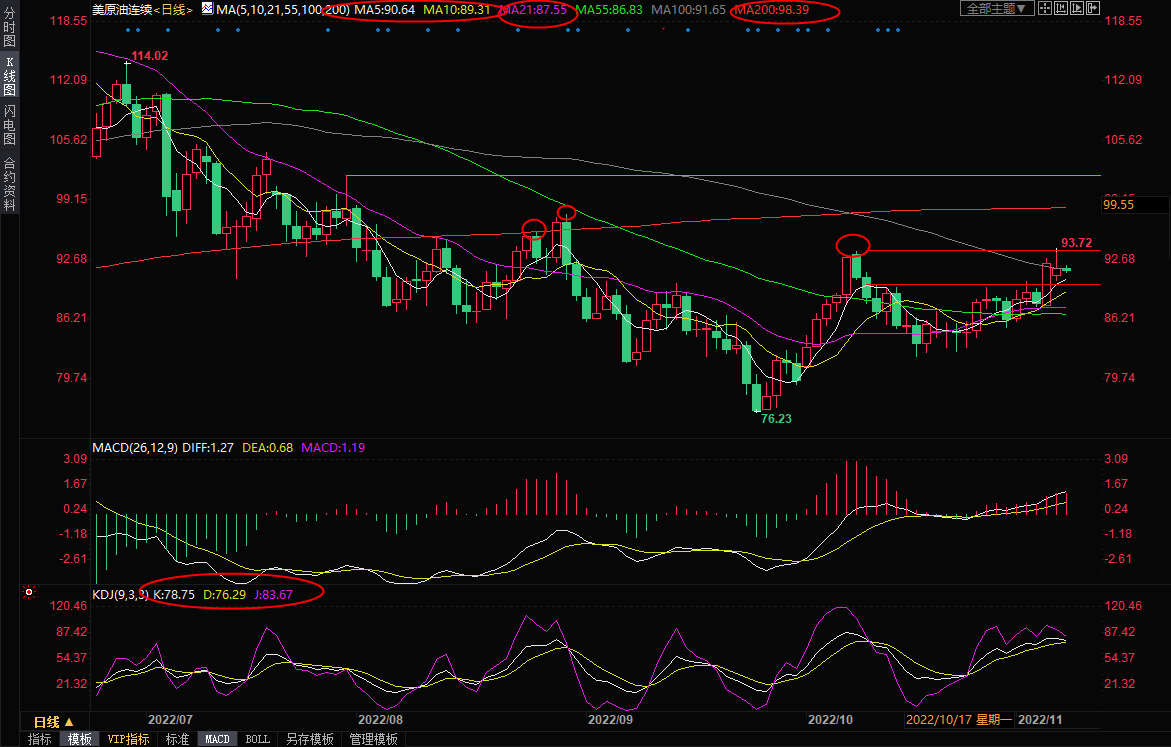Click the small icon left of KDJ panel
The width and height of the screenshot is (1171, 747).
(x=27, y=591)
